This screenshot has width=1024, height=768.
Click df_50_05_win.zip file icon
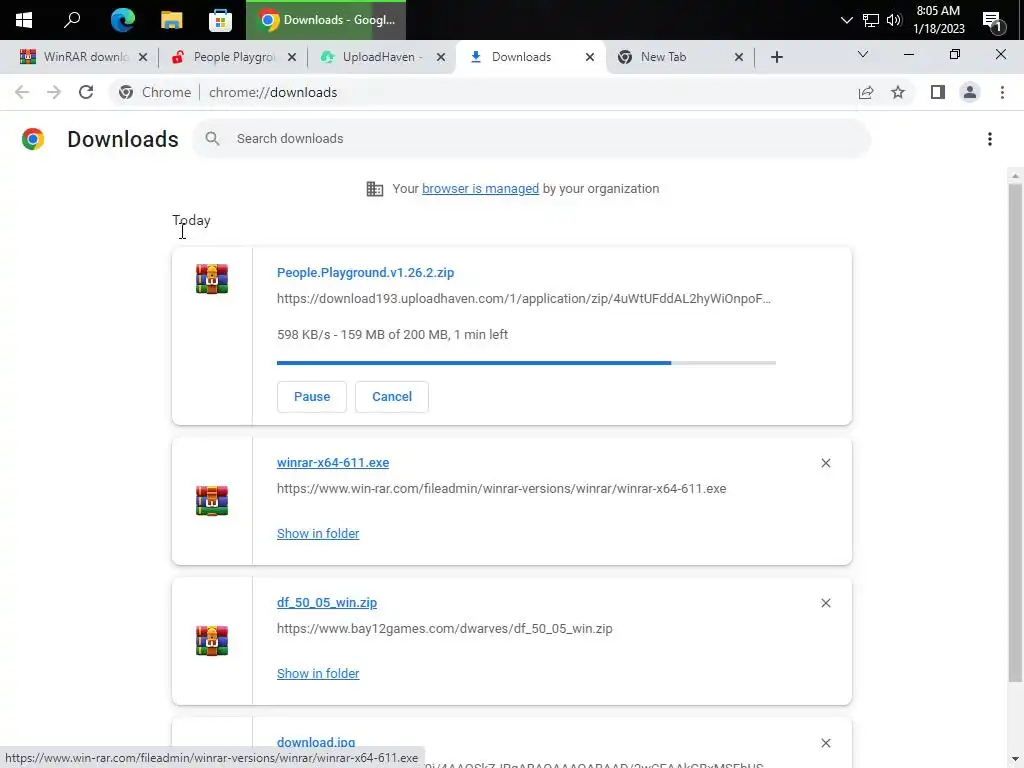pos(212,641)
